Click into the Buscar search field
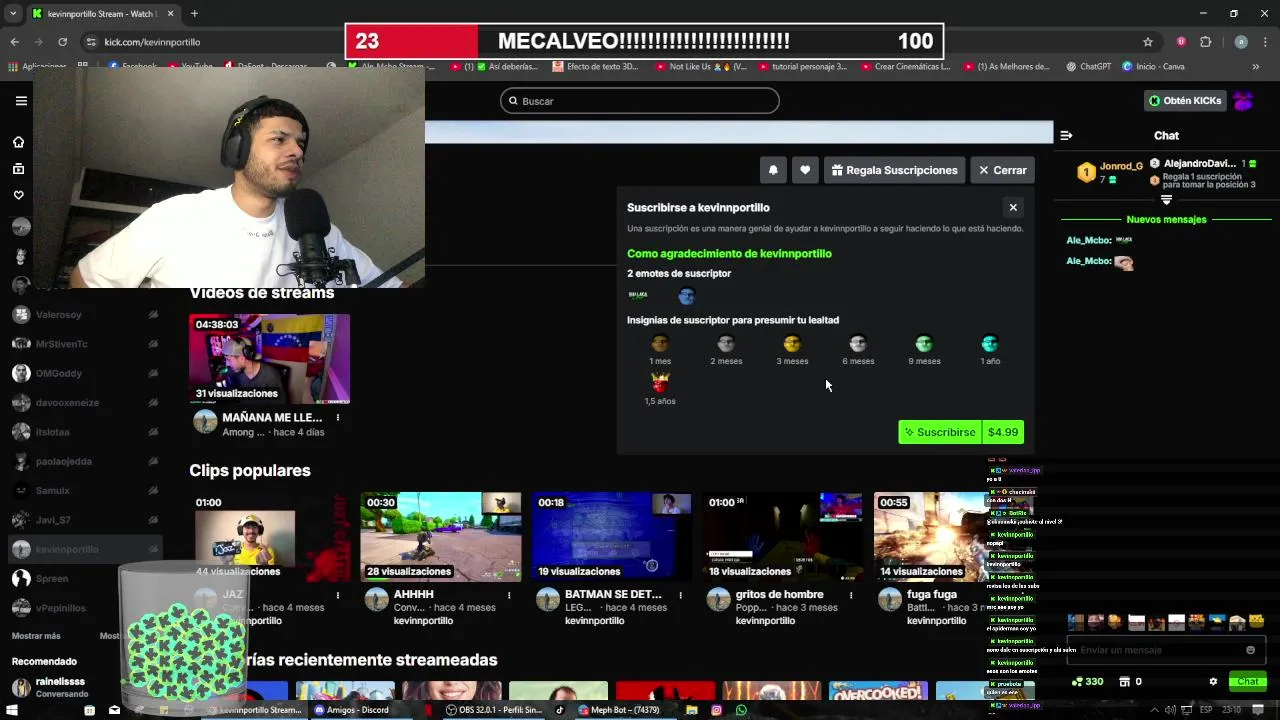Screen dimensions: 1280x720 pos(640,101)
